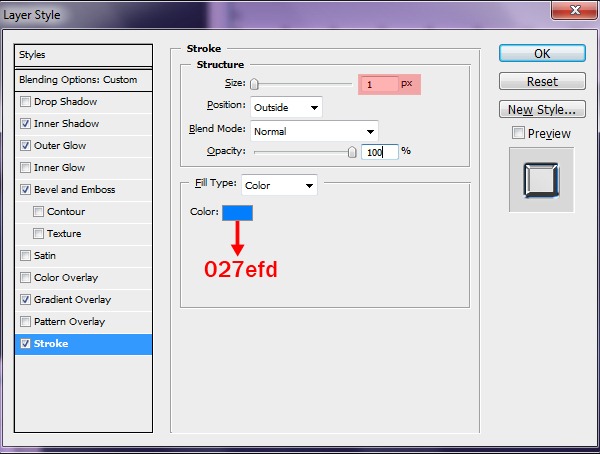
Task: Uncheck the Outer Glow checkbox
Action: pyautogui.click(x=25, y=145)
